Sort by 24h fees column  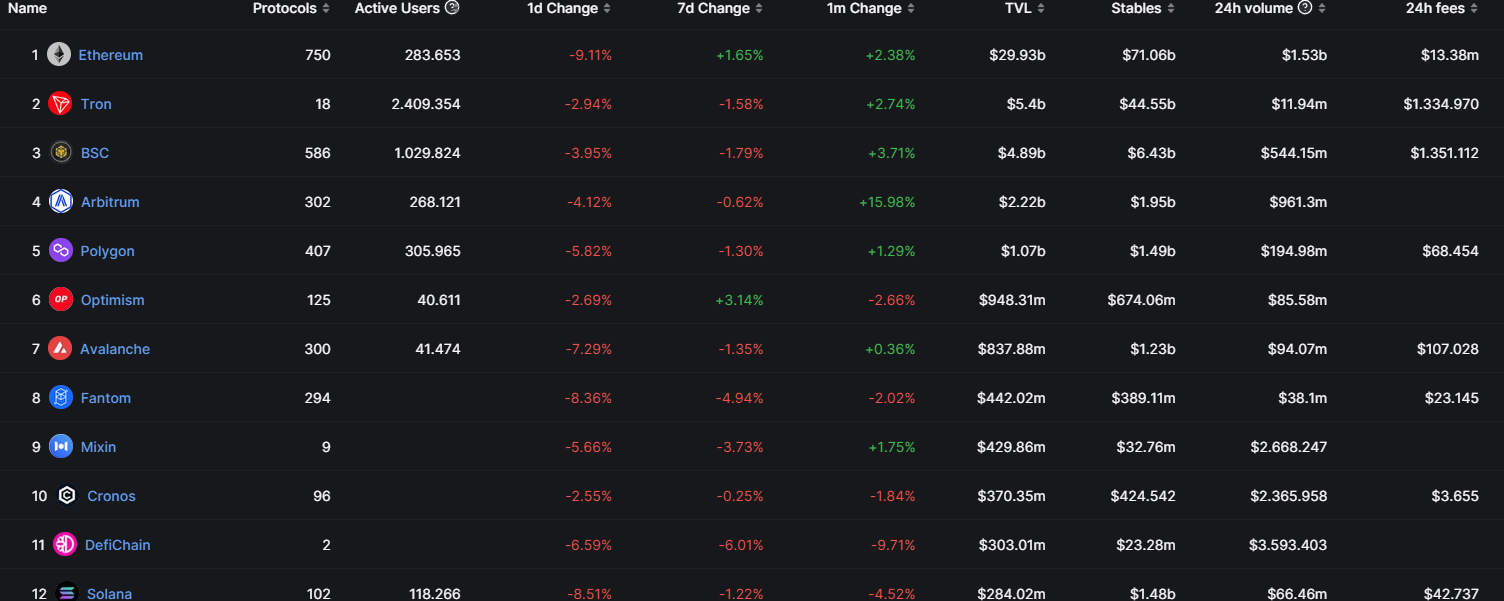(x=1441, y=8)
